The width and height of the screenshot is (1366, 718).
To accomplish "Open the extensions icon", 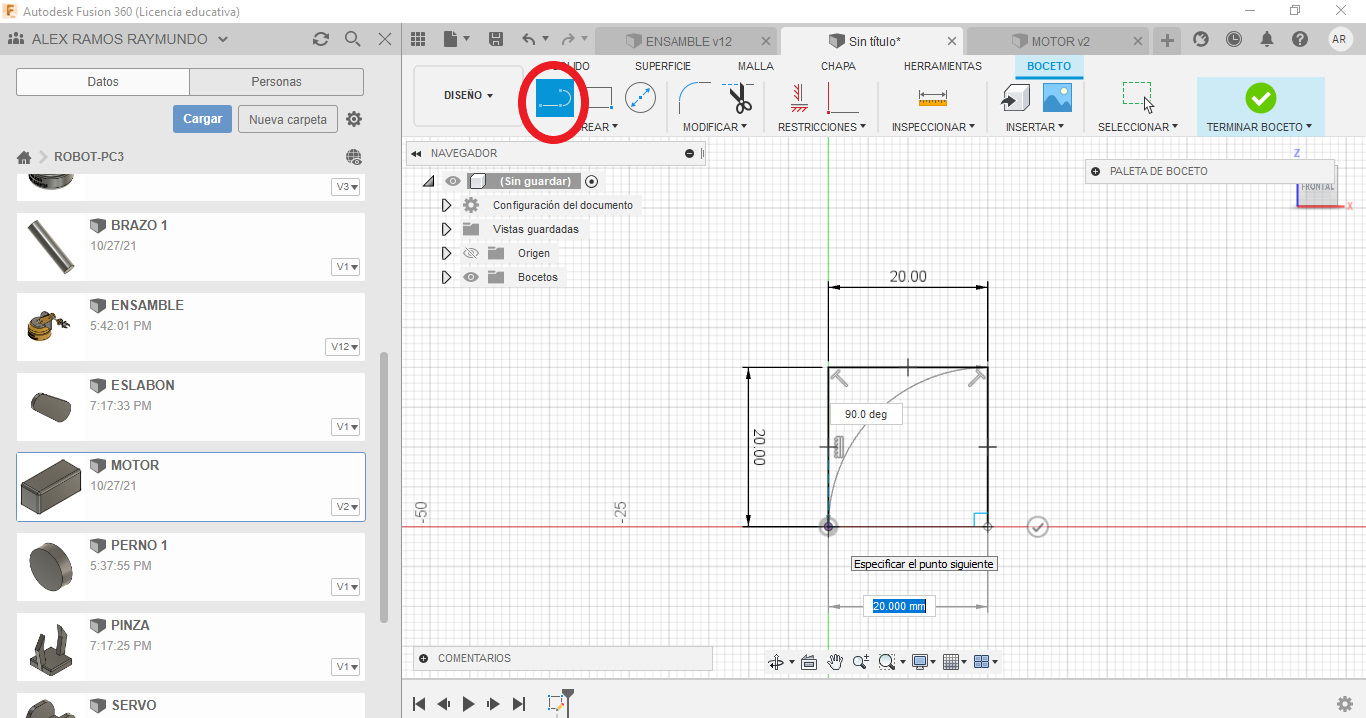I will click(1201, 39).
